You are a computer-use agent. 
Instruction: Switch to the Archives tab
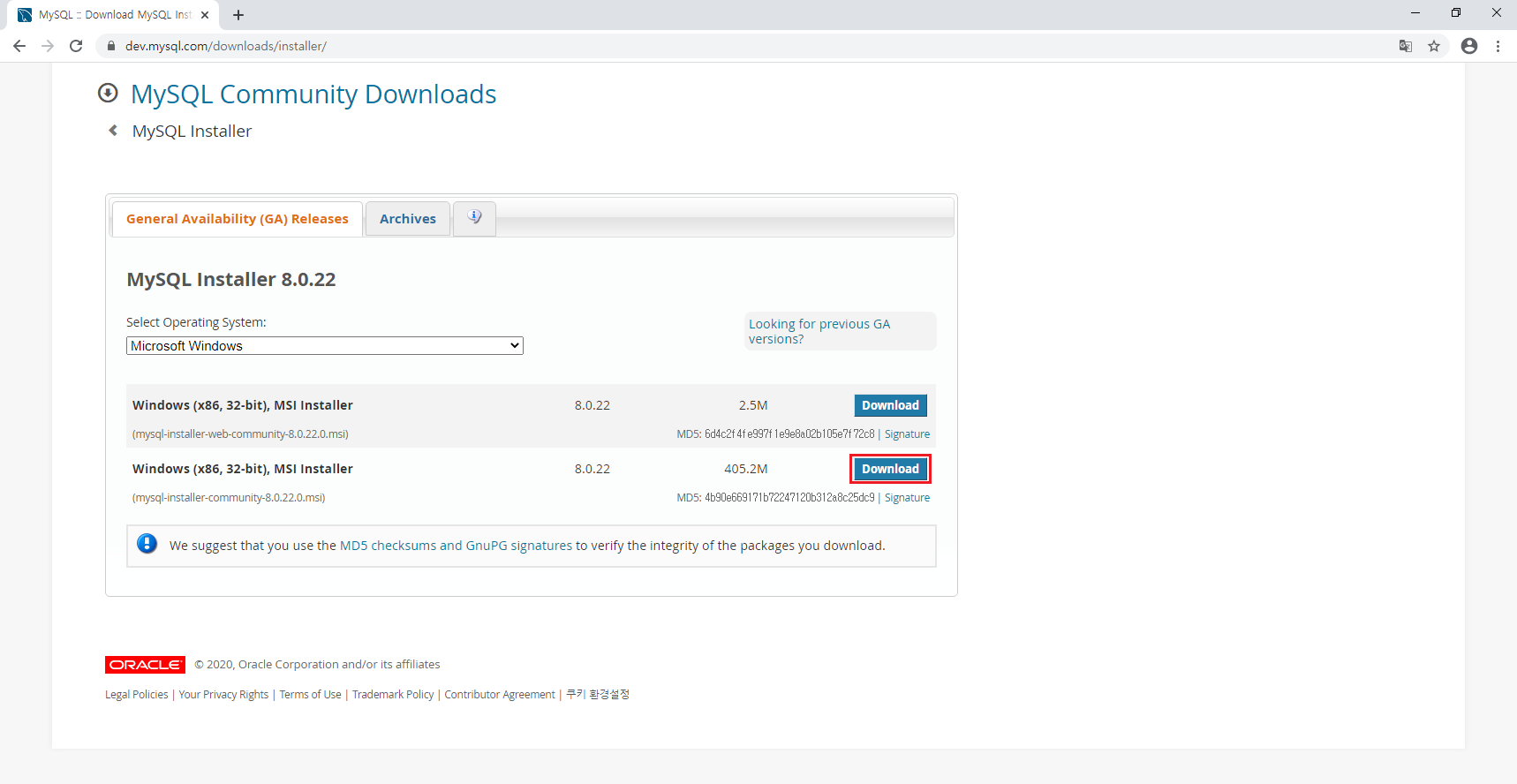point(408,219)
